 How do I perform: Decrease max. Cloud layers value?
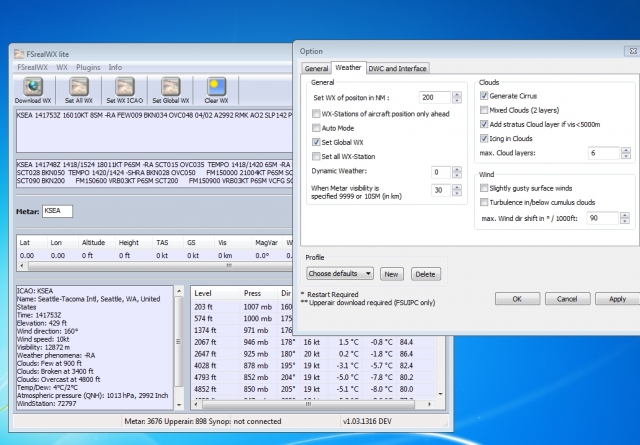click(626, 156)
